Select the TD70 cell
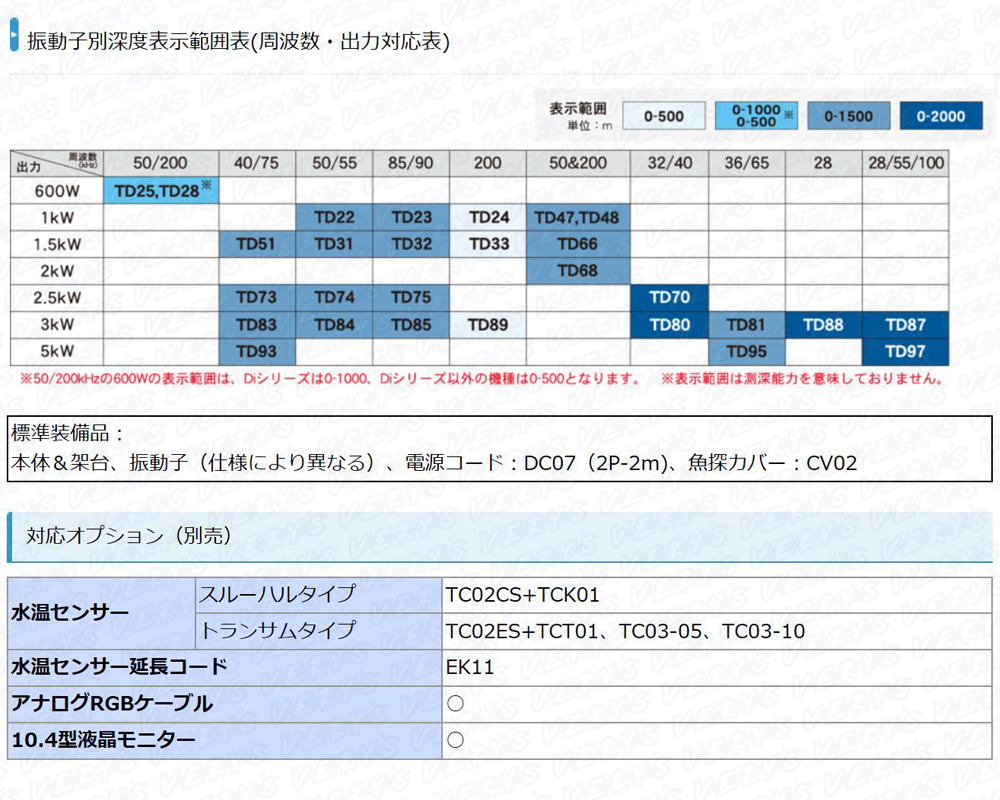The image size is (1000, 800). pyautogui.click(x=670, y=298)
